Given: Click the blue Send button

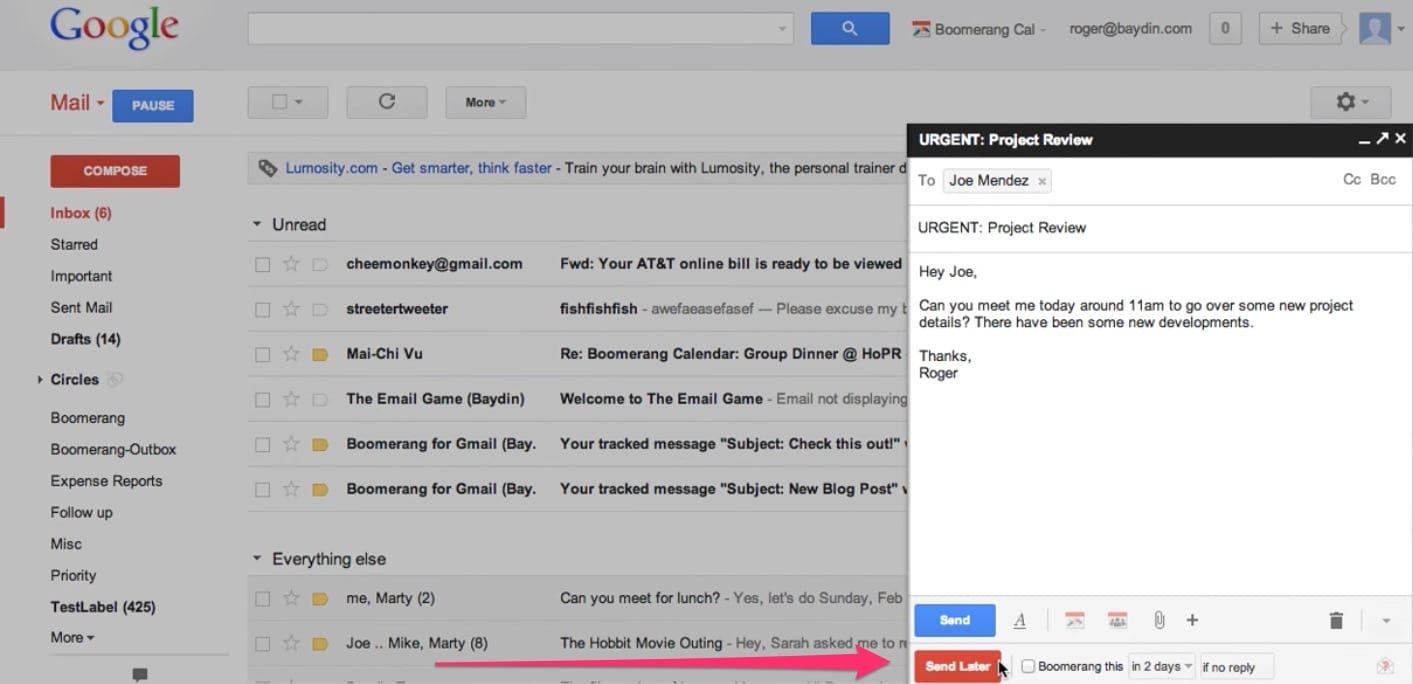Looking at the screenshot, I should click(x=955, y=620).
